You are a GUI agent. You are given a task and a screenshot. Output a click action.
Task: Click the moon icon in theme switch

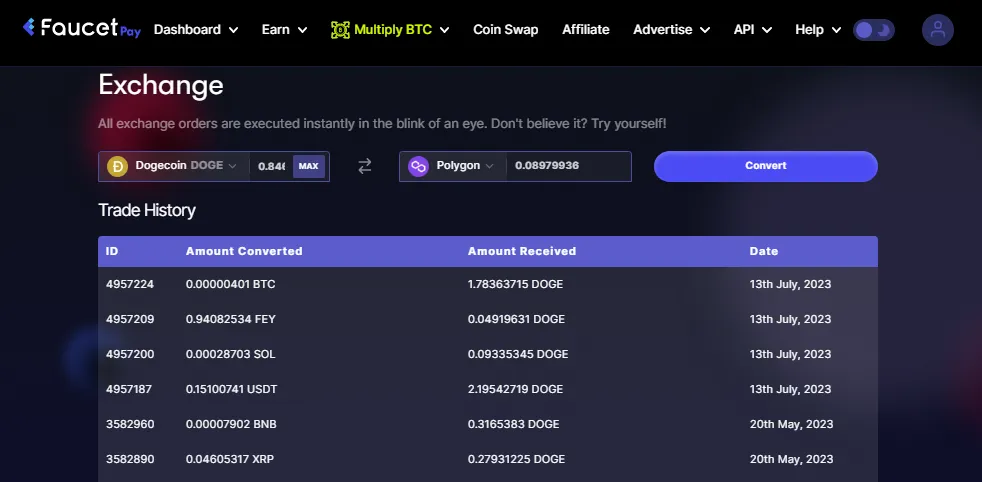(x=884, y=30)
